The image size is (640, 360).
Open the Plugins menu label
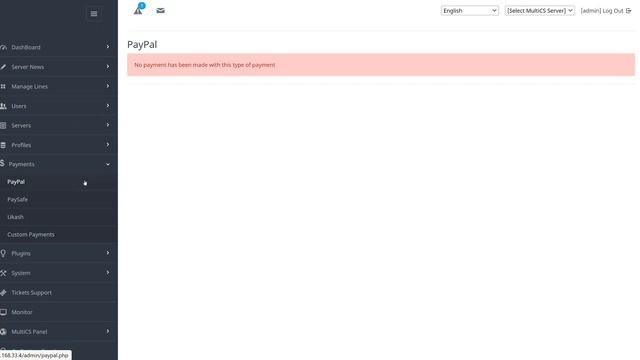21,253
